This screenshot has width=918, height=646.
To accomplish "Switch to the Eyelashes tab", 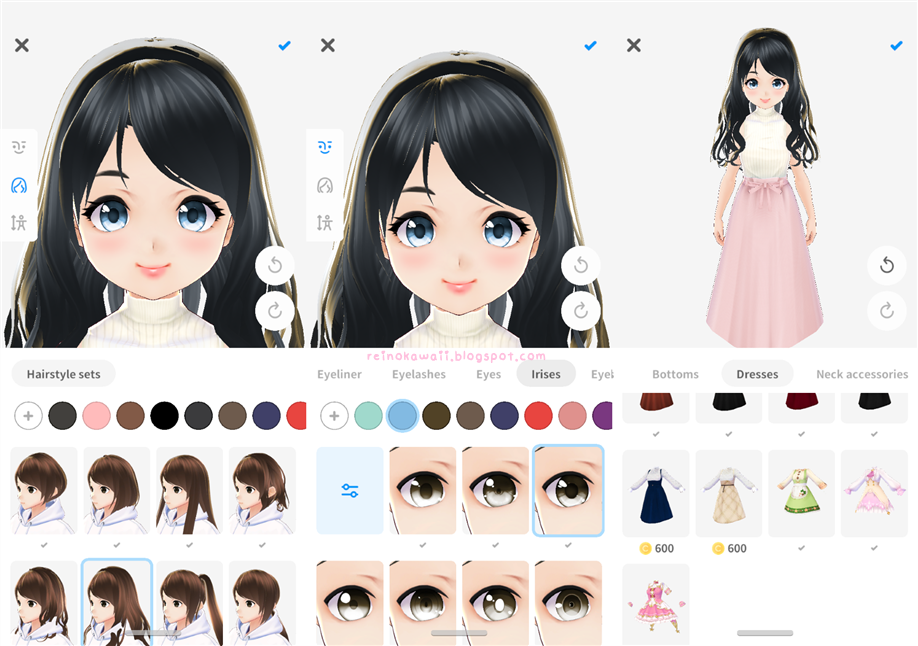I will pos(419,374).
